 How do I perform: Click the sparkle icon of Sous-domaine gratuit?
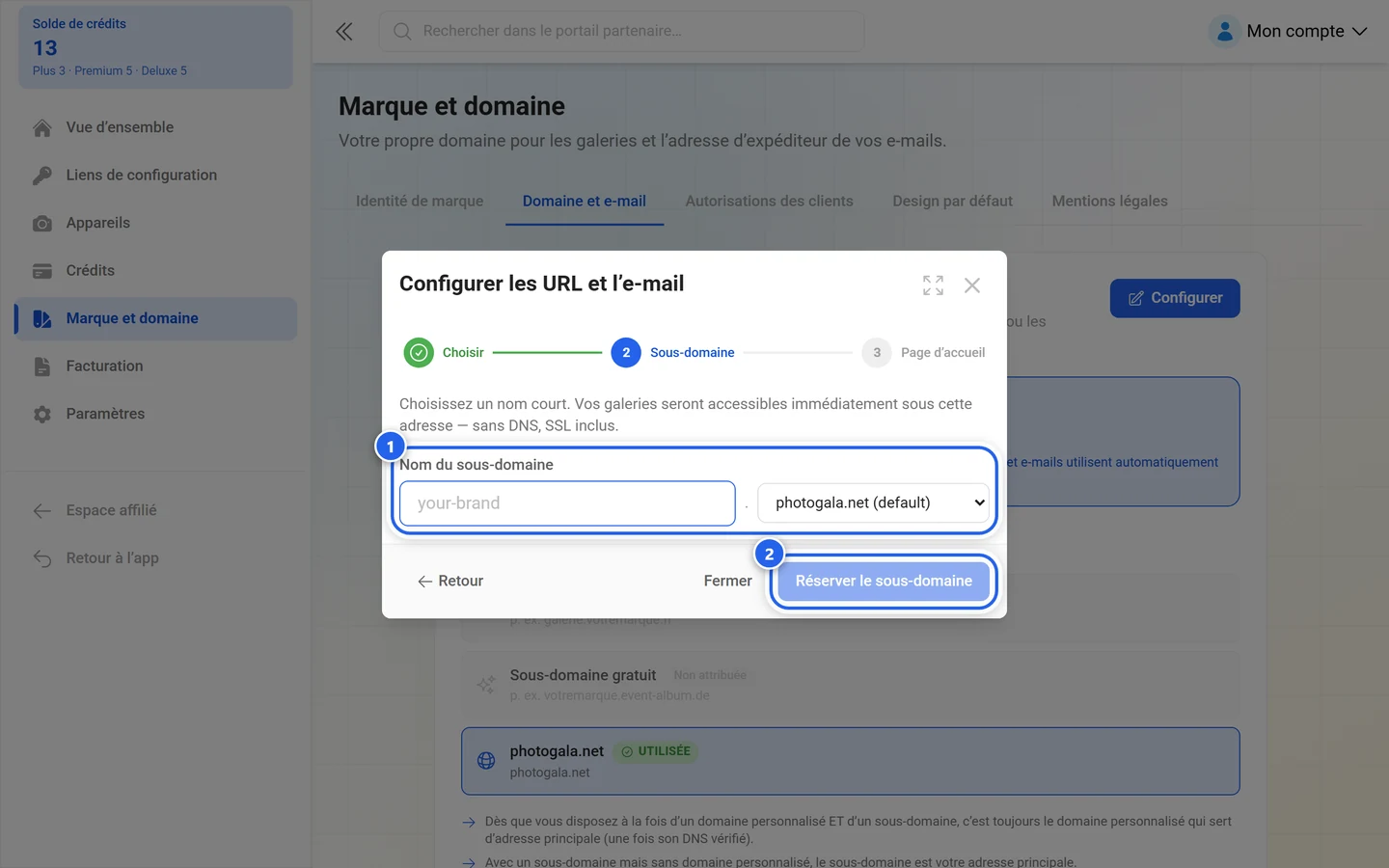click(x=486, y=685)
